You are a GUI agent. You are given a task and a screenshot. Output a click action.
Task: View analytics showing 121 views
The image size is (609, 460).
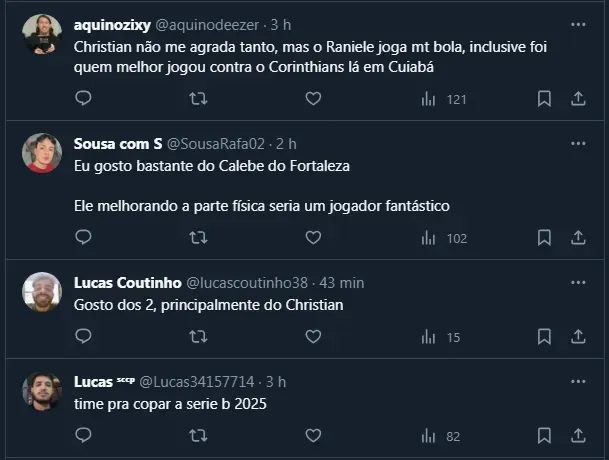[x=444, y=98]
